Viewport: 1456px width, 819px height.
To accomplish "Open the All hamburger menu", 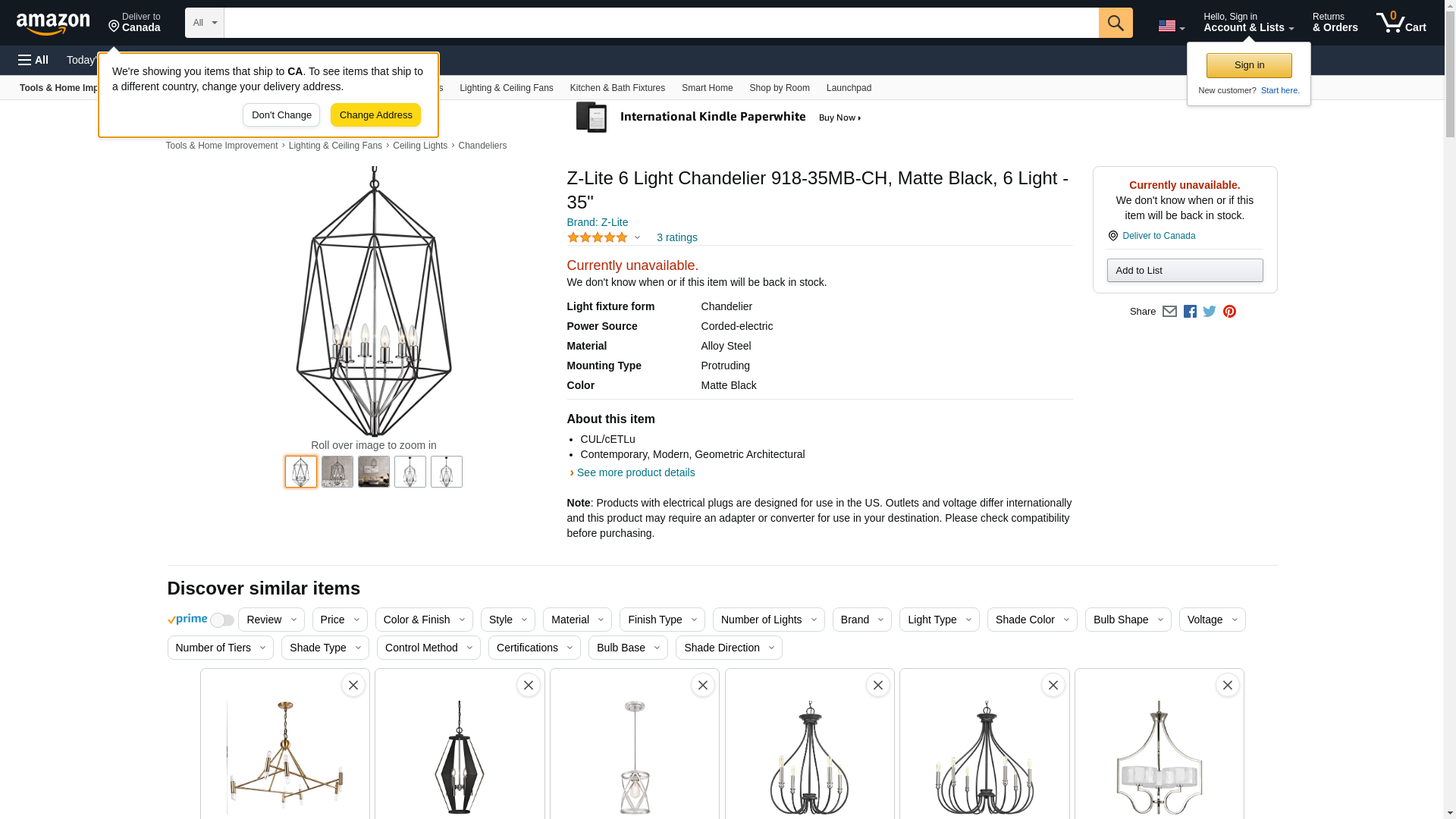I will 33,60.
